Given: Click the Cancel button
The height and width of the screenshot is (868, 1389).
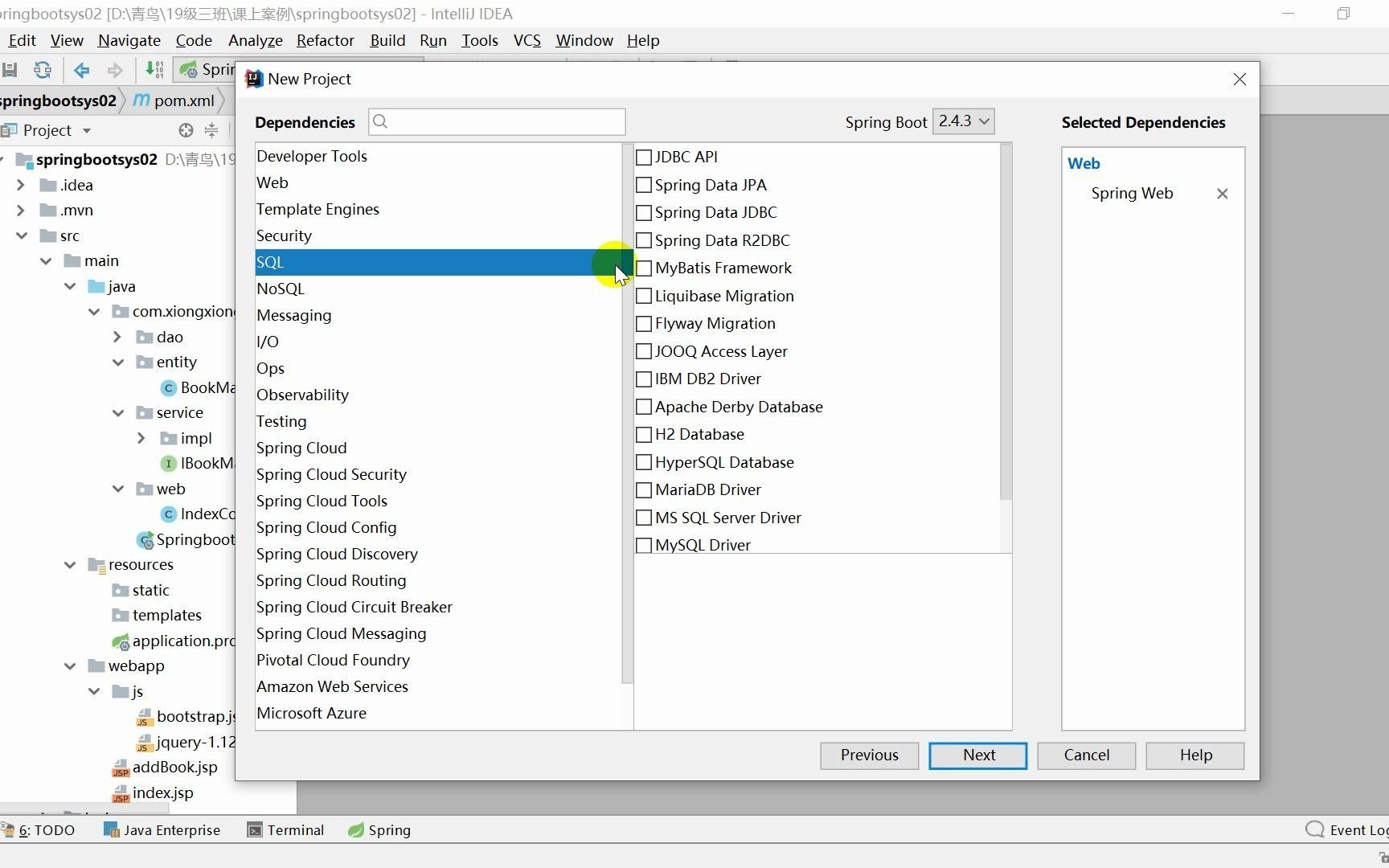Looking at the screenshot, I should click(x=1086, y=755).
